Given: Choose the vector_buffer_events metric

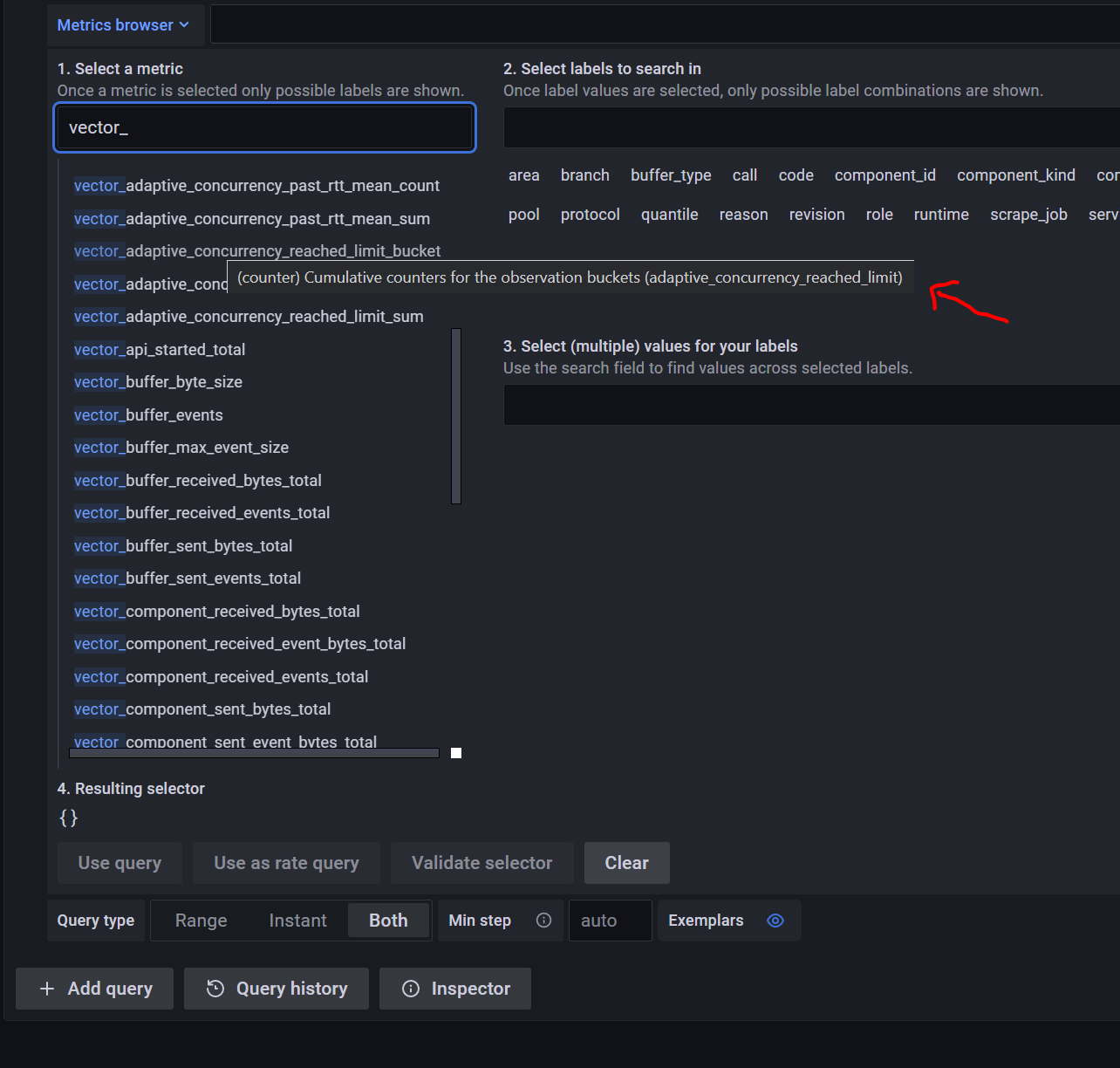Looking at the screenshot, I should 148,414.
